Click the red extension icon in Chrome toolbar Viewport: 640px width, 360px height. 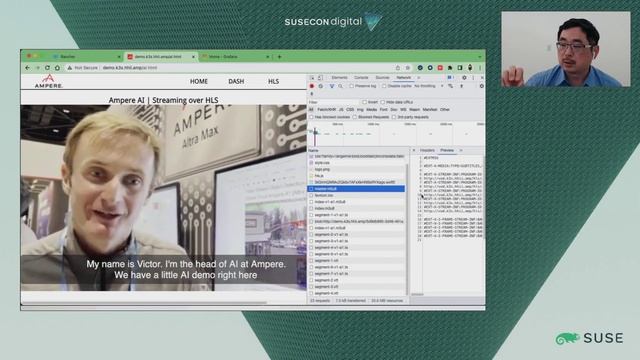click(x=440, y=68)
